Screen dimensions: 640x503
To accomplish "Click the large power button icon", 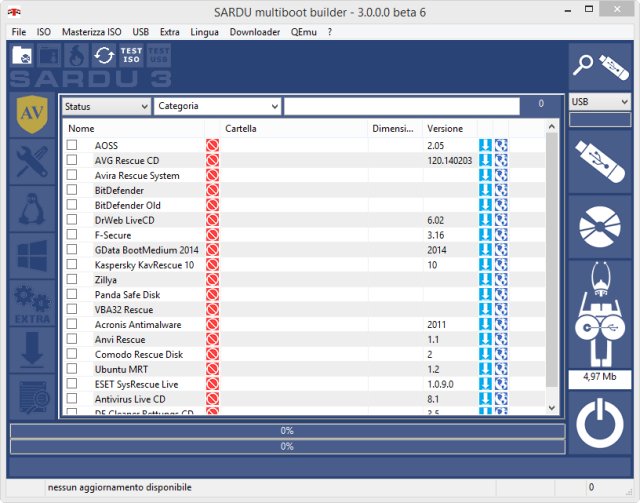I will pos(600,423).
